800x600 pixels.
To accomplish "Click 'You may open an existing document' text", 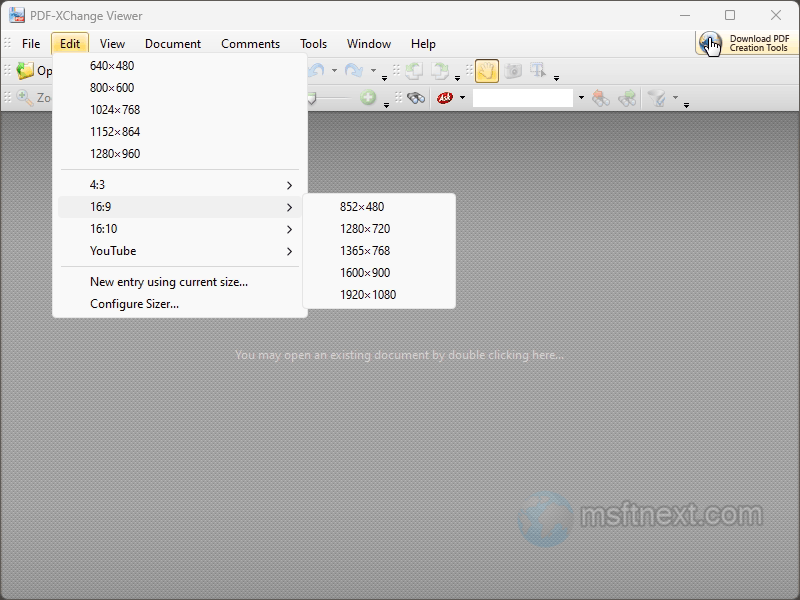I will [x=399, y=355].
